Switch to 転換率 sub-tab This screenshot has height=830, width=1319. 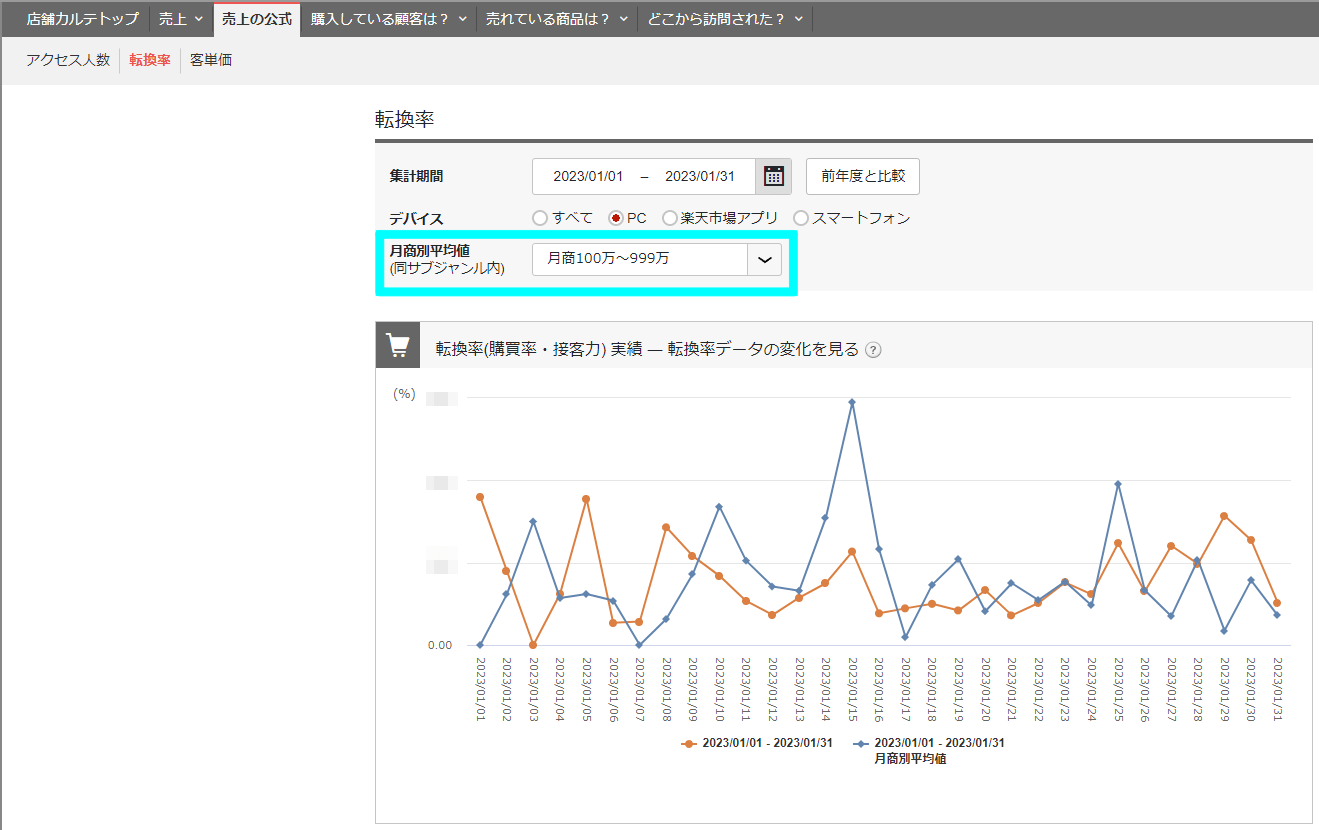pyautogui.click(x=150, y=60)
